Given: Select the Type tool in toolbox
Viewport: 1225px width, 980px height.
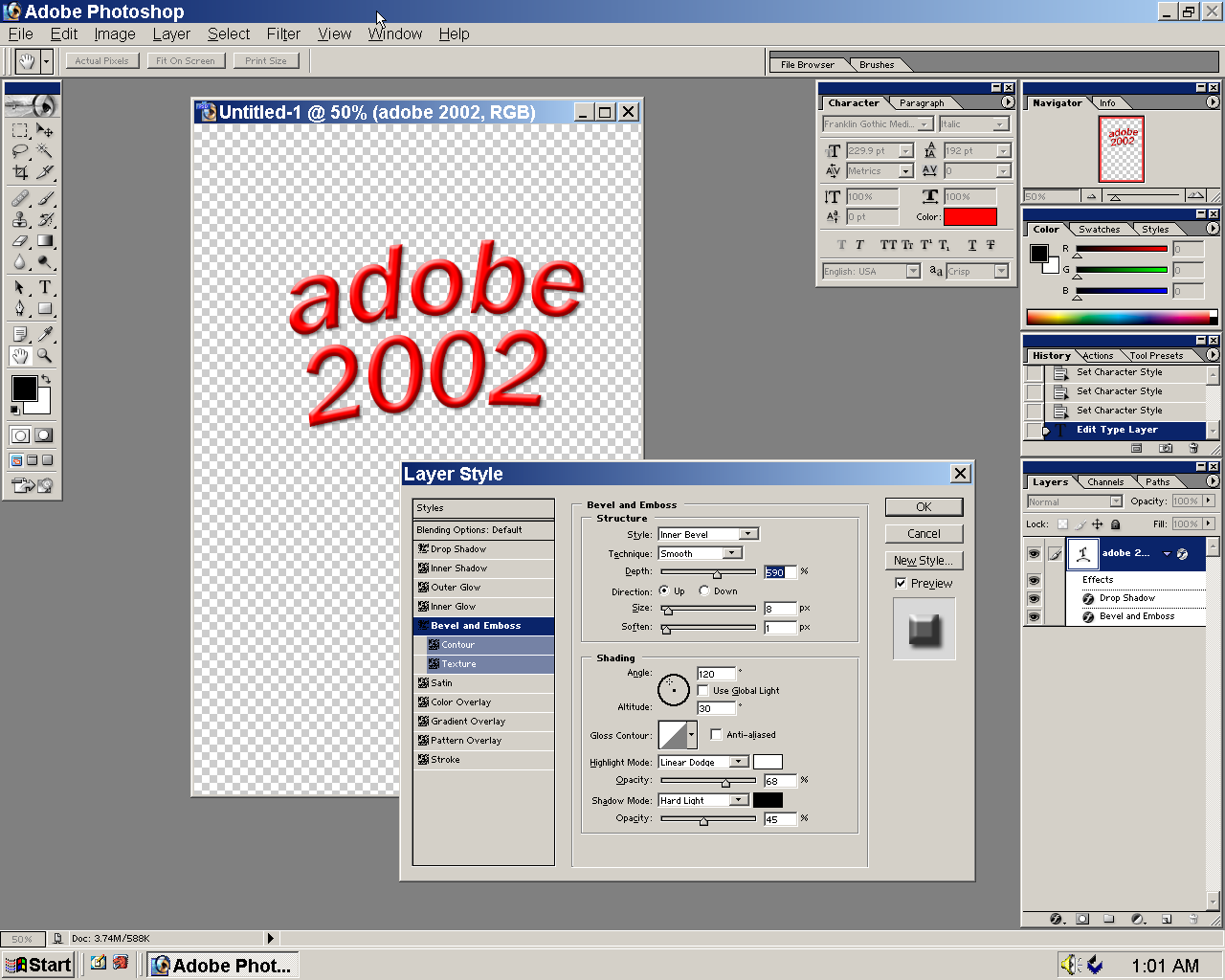Looking at the screenshot, I should pos(45,287).
